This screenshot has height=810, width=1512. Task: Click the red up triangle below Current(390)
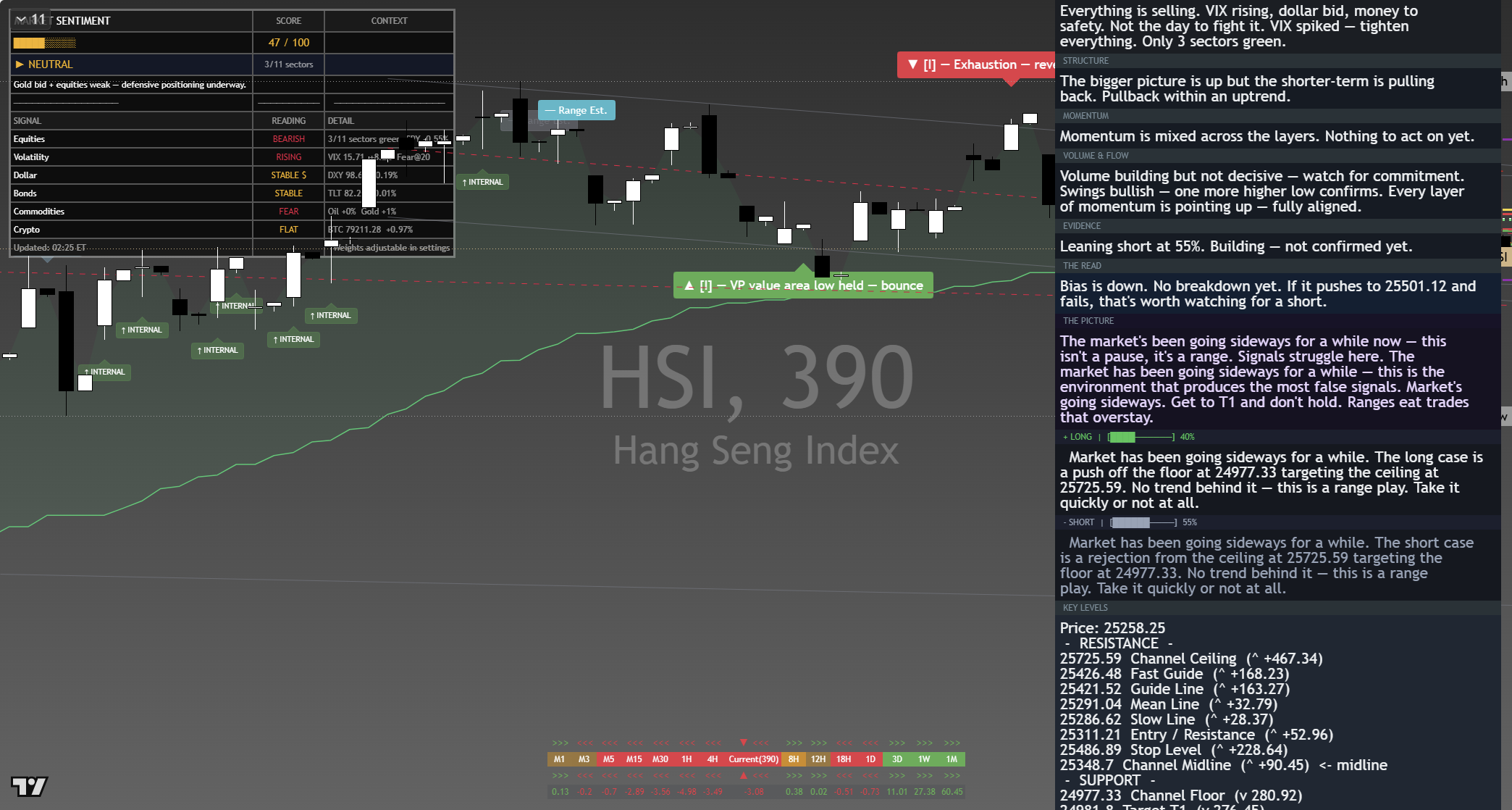(743, 776)
